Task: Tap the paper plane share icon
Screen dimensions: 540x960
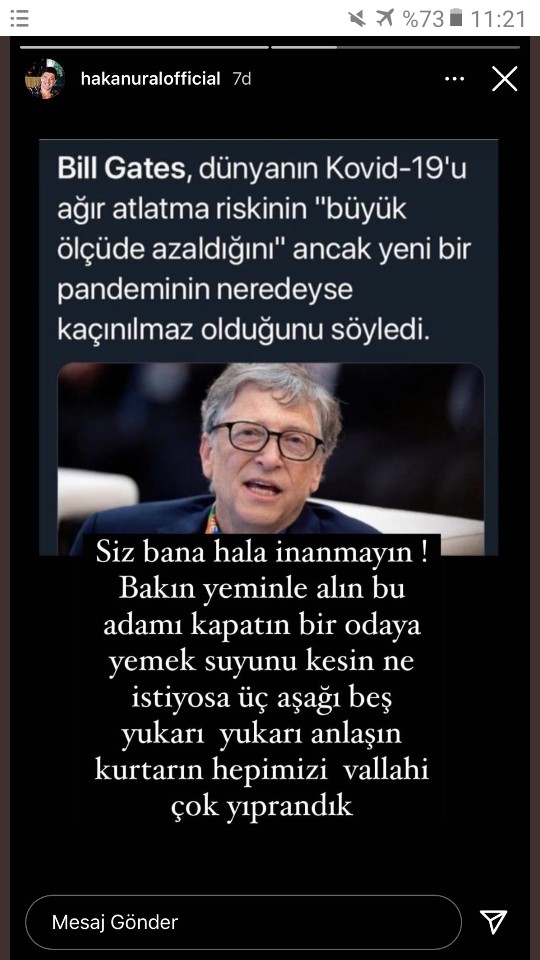Action: point(493,921)
